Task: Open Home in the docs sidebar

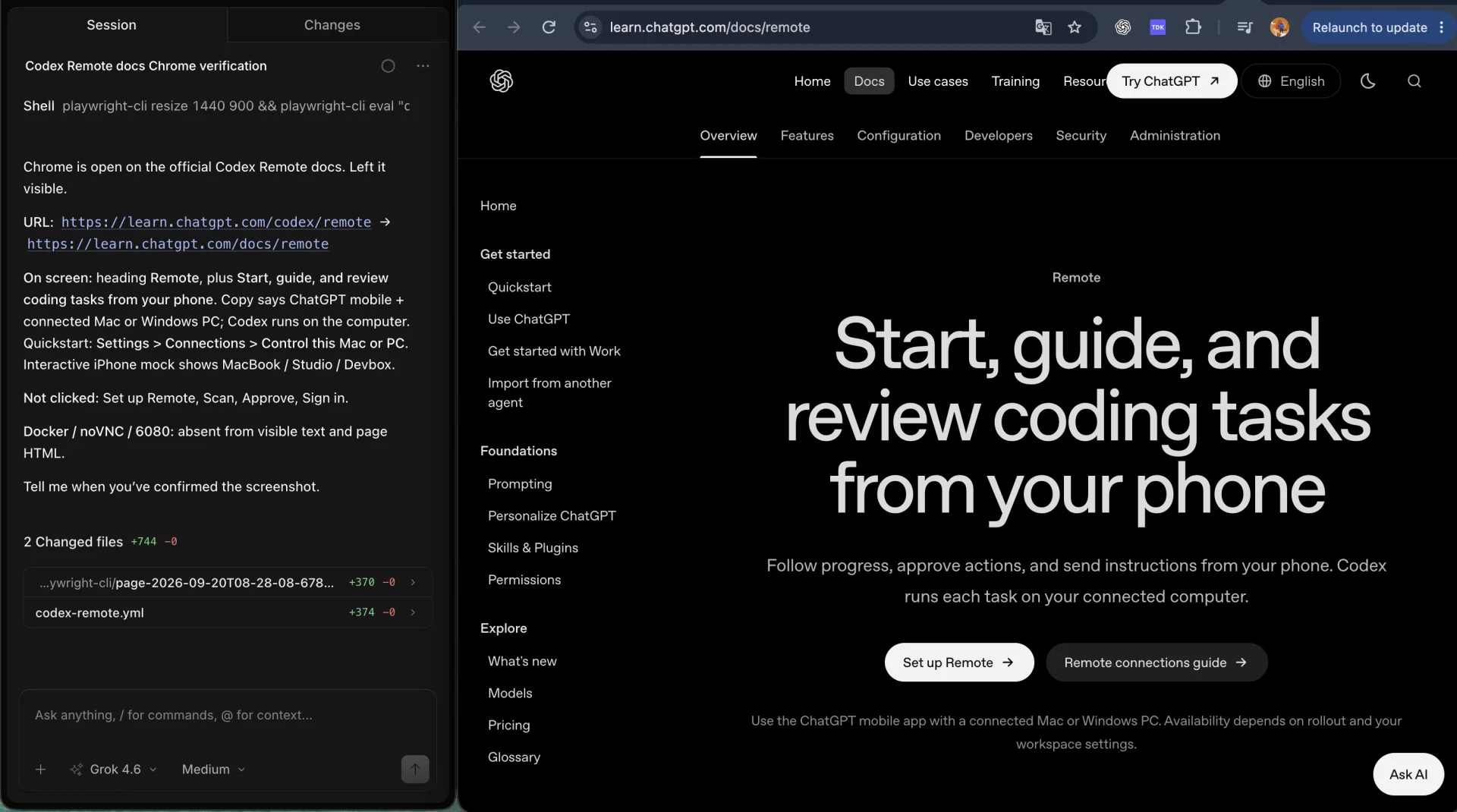Action: tap(498, 206)
